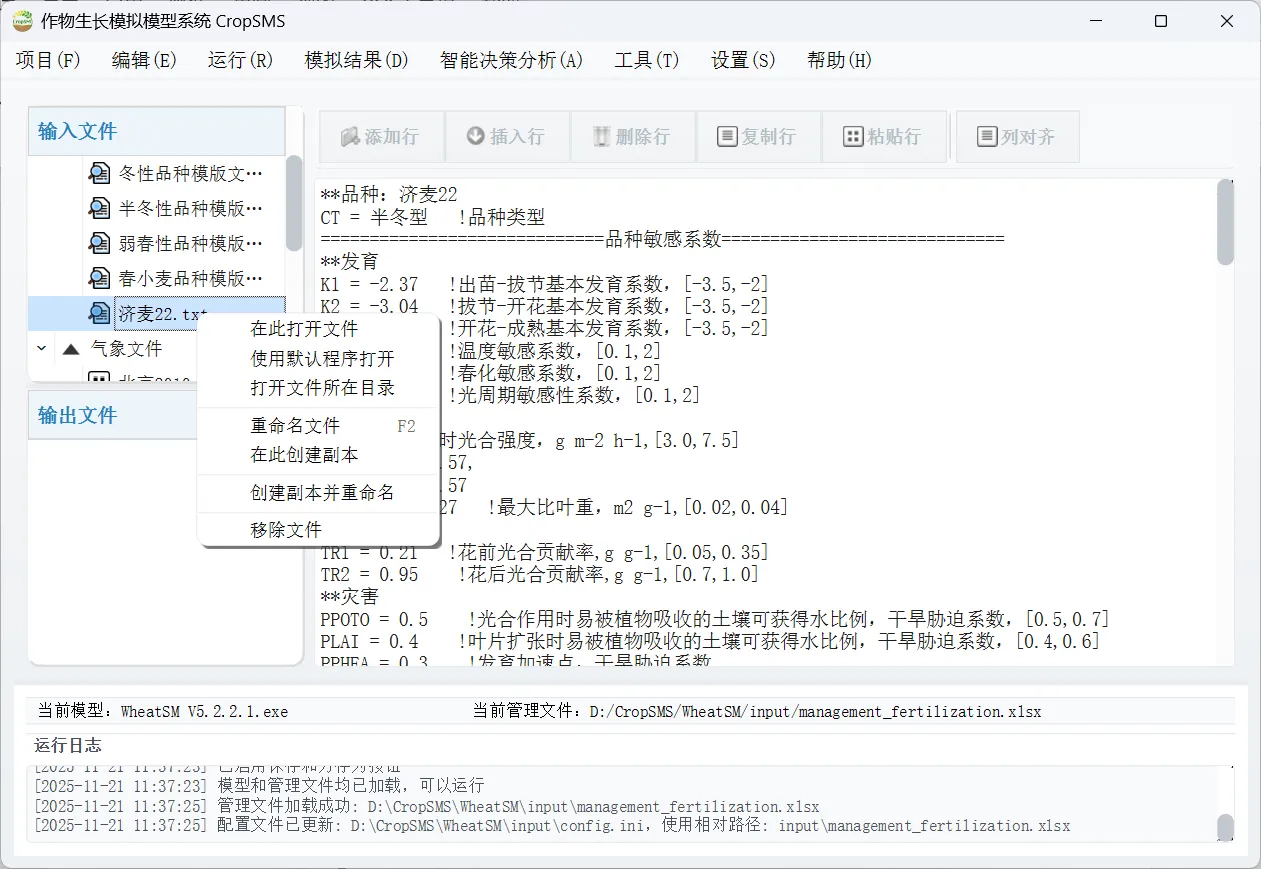Expand the 输出文件 panel

coord(77,415)
